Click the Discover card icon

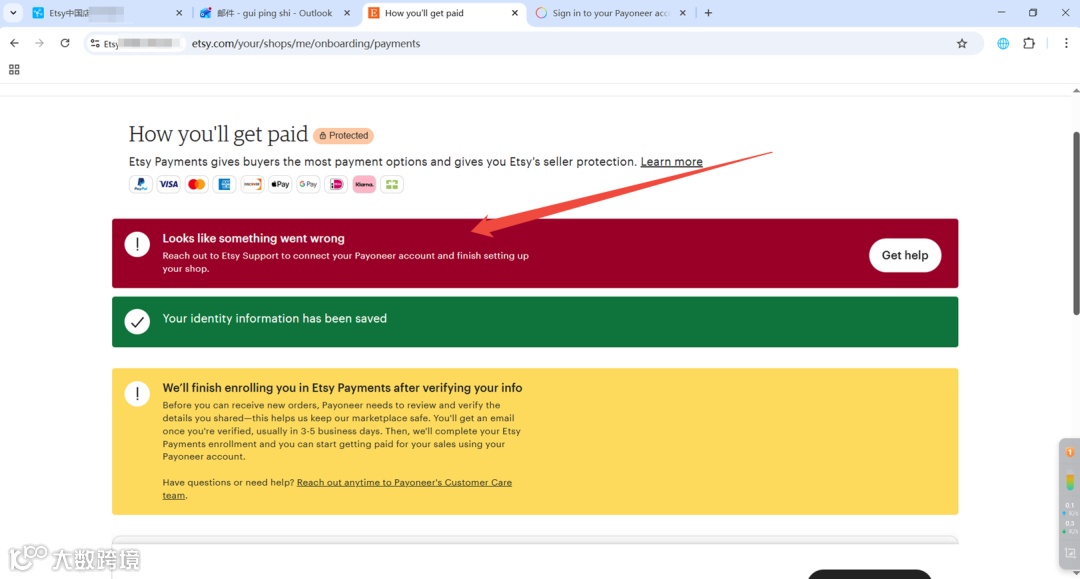coord(252,184)
